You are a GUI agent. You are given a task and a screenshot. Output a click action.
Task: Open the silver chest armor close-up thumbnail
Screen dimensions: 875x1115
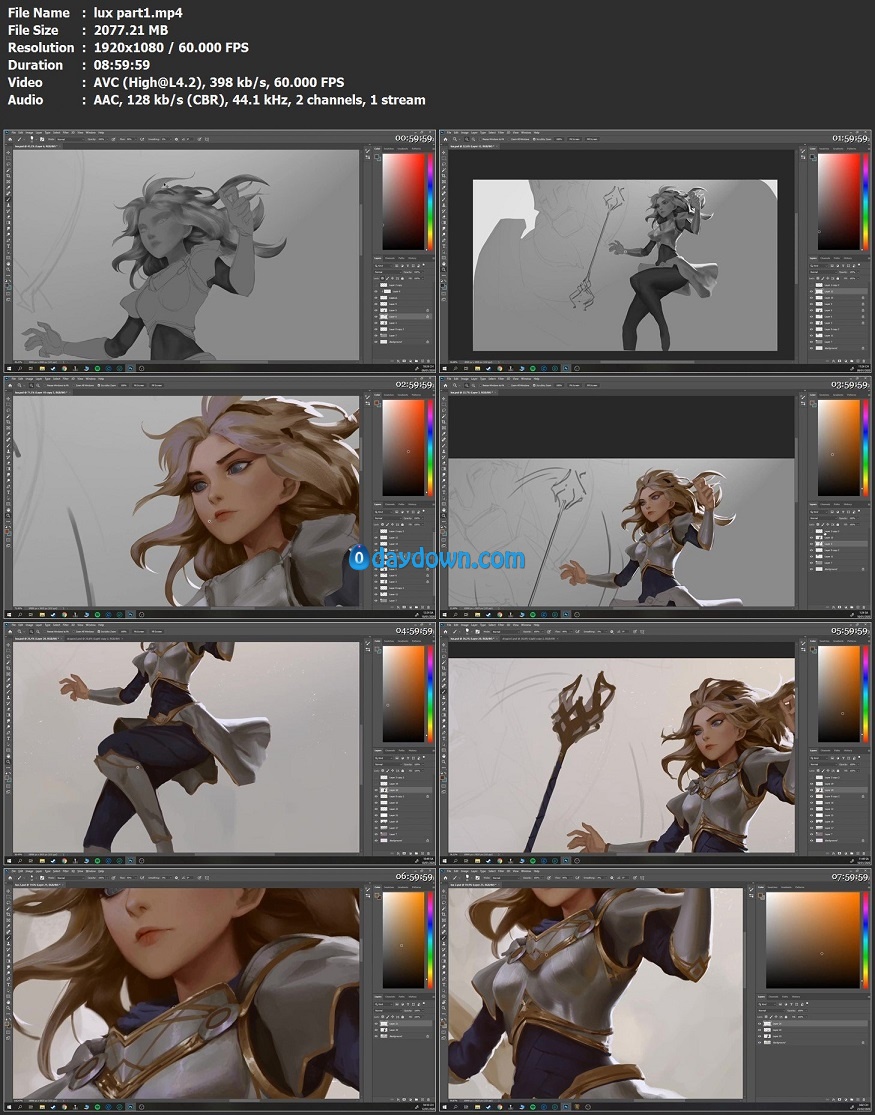(x=655, y=990)
